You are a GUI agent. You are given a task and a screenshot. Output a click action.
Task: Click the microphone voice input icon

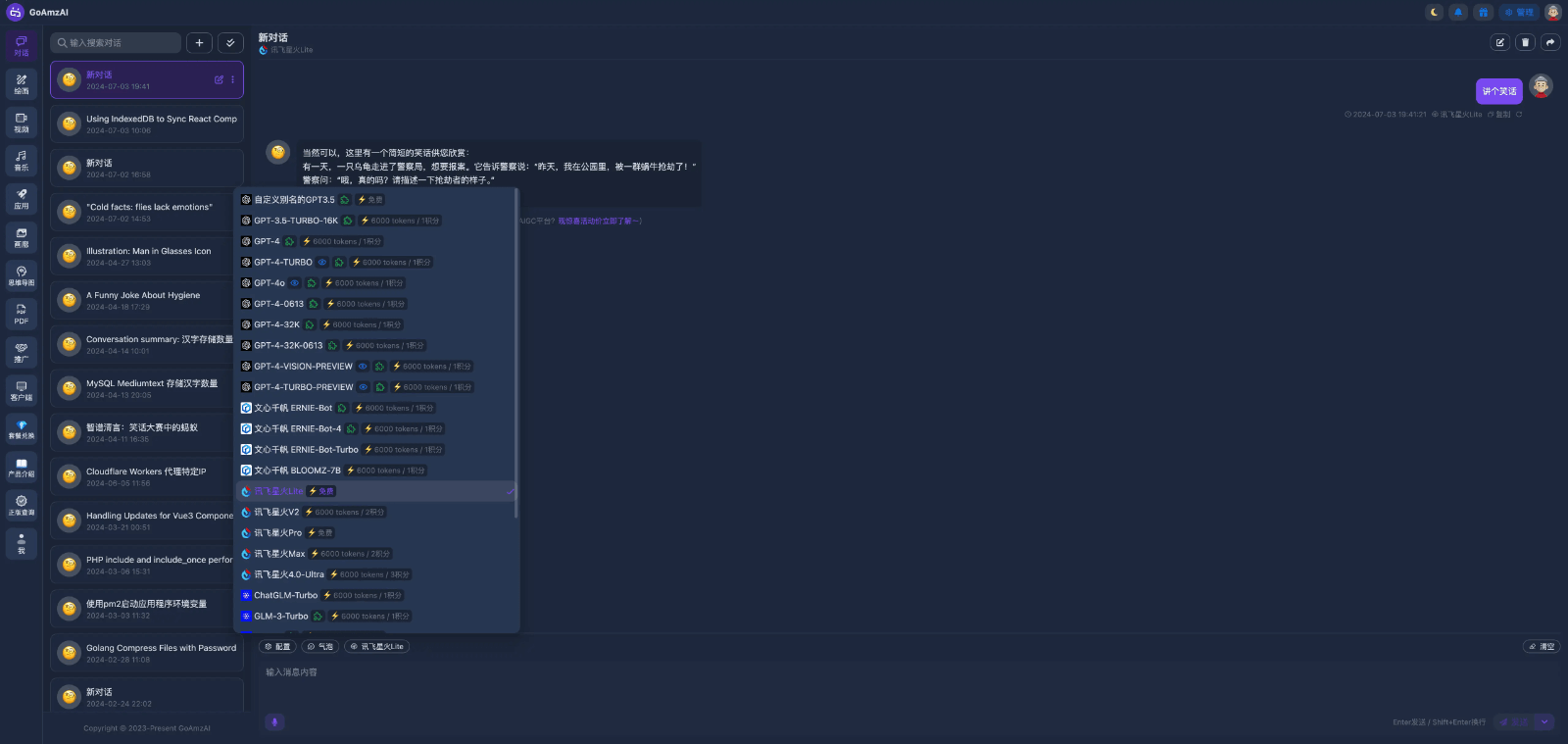(274, 722)
